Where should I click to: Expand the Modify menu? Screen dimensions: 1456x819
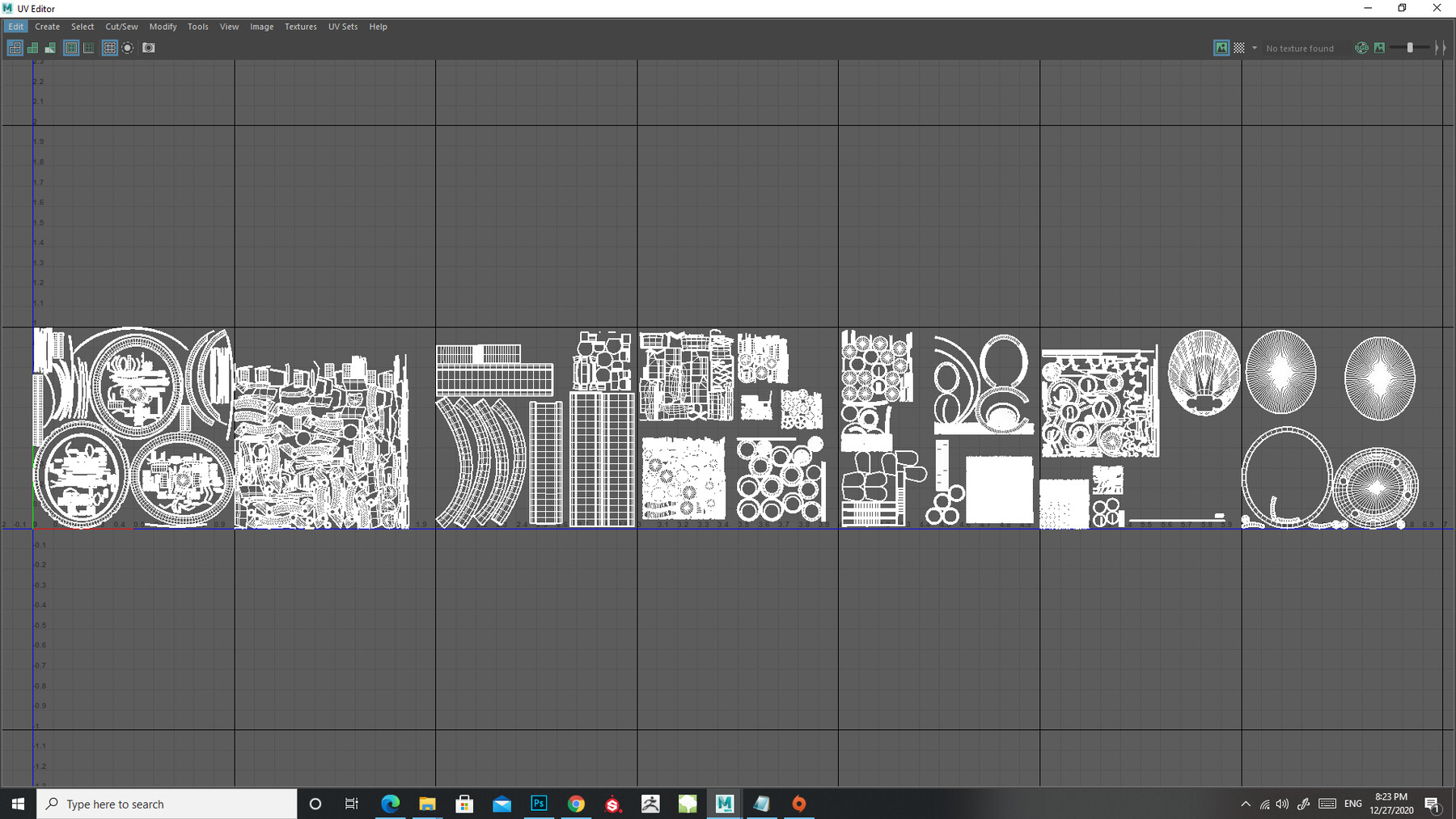[163, 27]
